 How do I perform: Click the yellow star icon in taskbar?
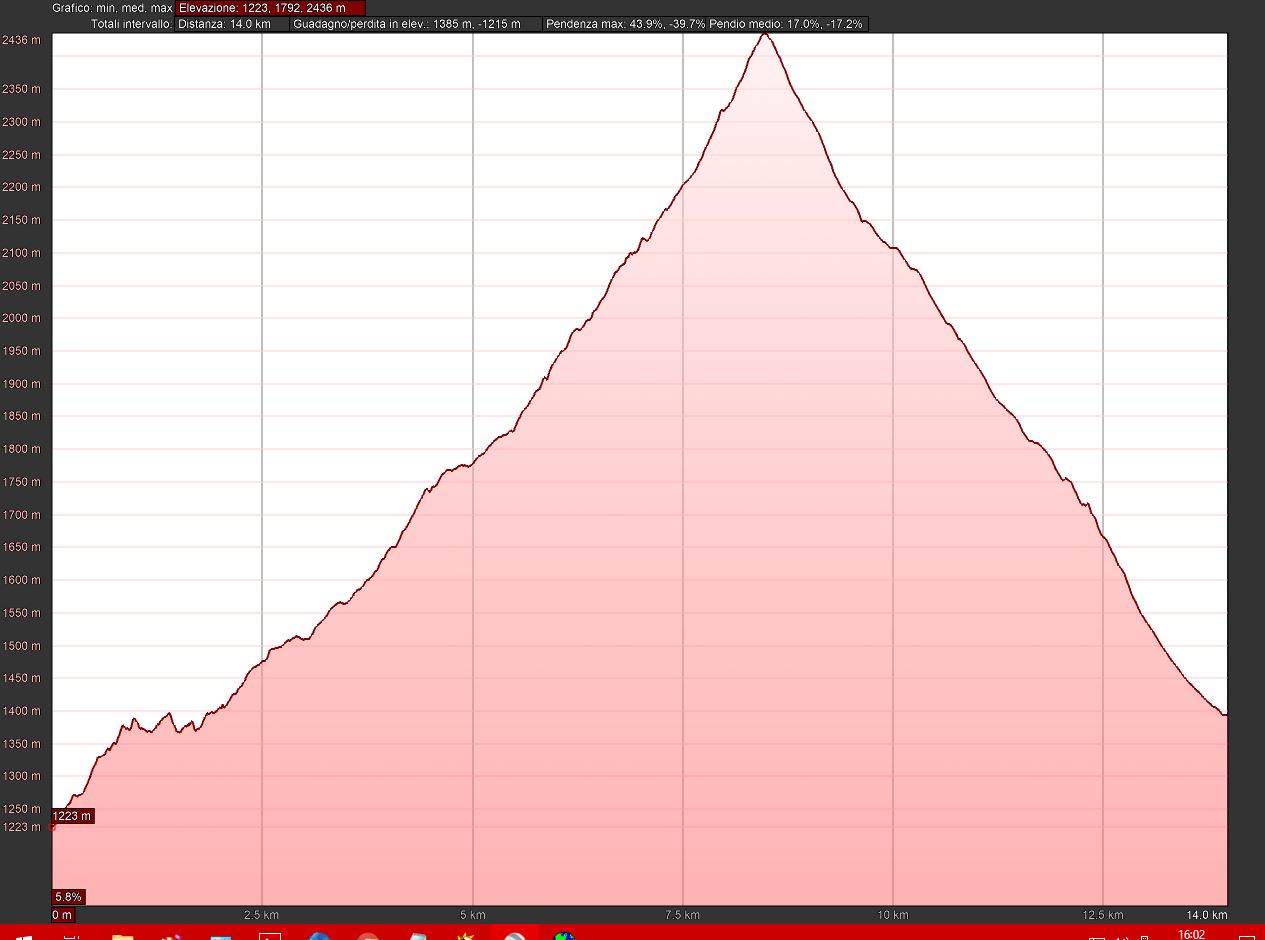[465, 937]
